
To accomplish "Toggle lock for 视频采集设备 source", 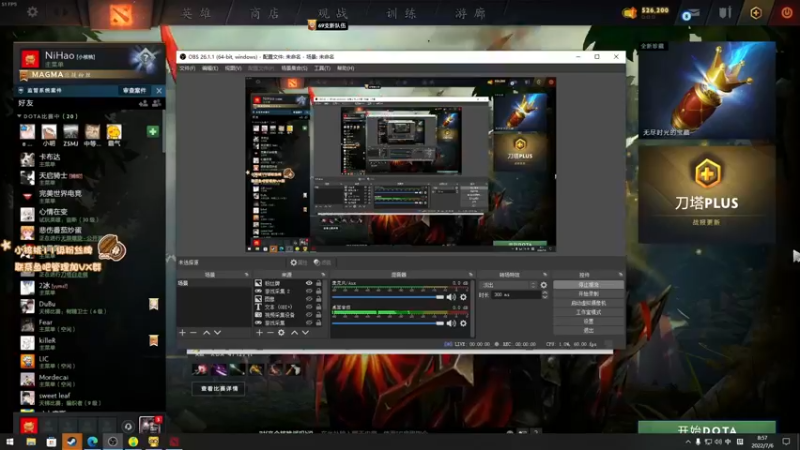I will coord(318,315).
